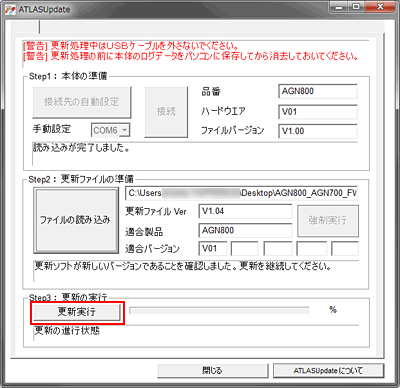
Task: Click the 更新実行 button
Action: point(77,312)
